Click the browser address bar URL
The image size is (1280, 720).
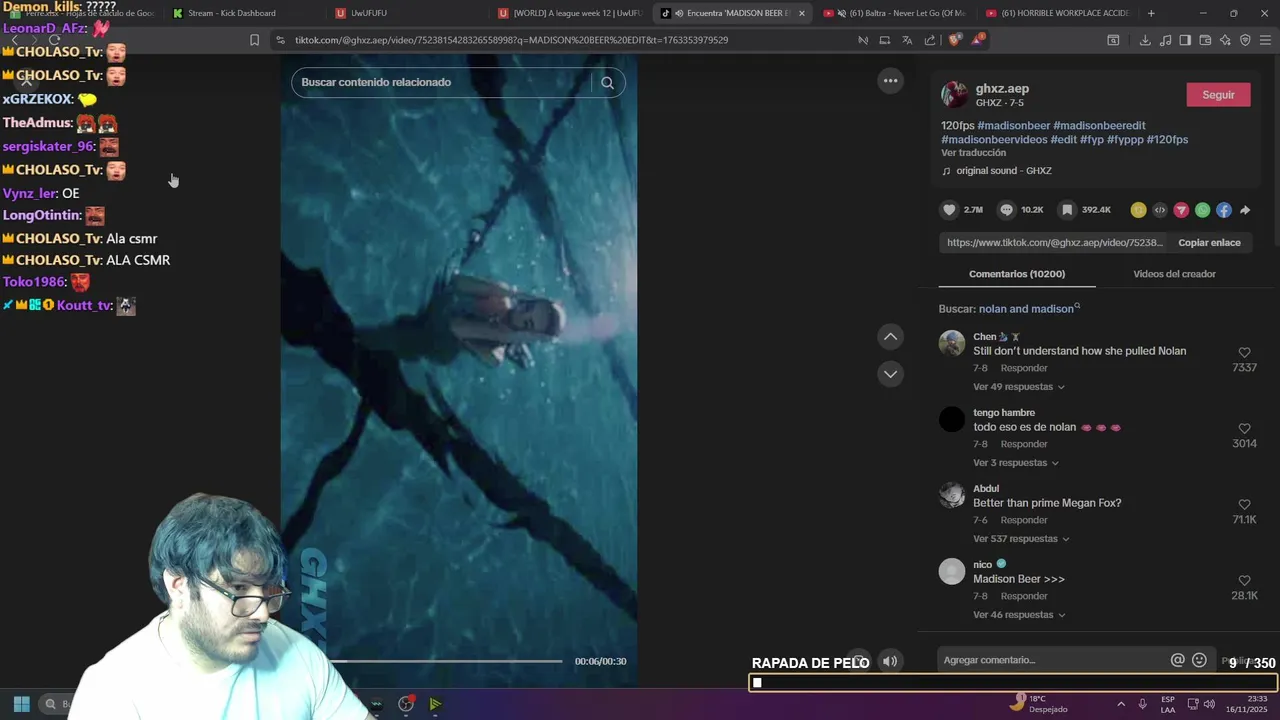[x=512, y=40]
